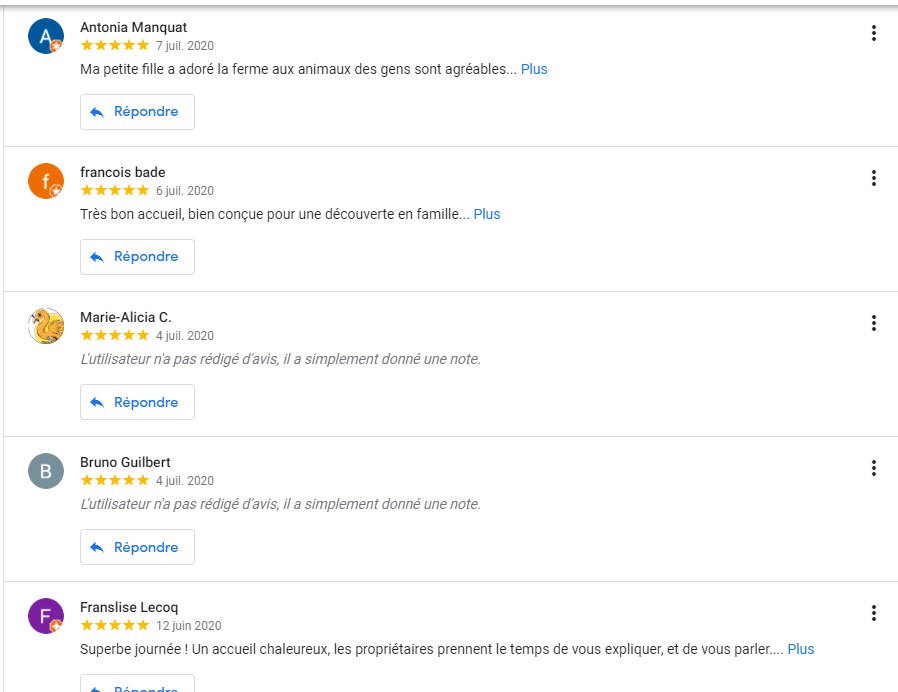Expand Franslise Lecoq's review with Plus

(x=801, y=649)
